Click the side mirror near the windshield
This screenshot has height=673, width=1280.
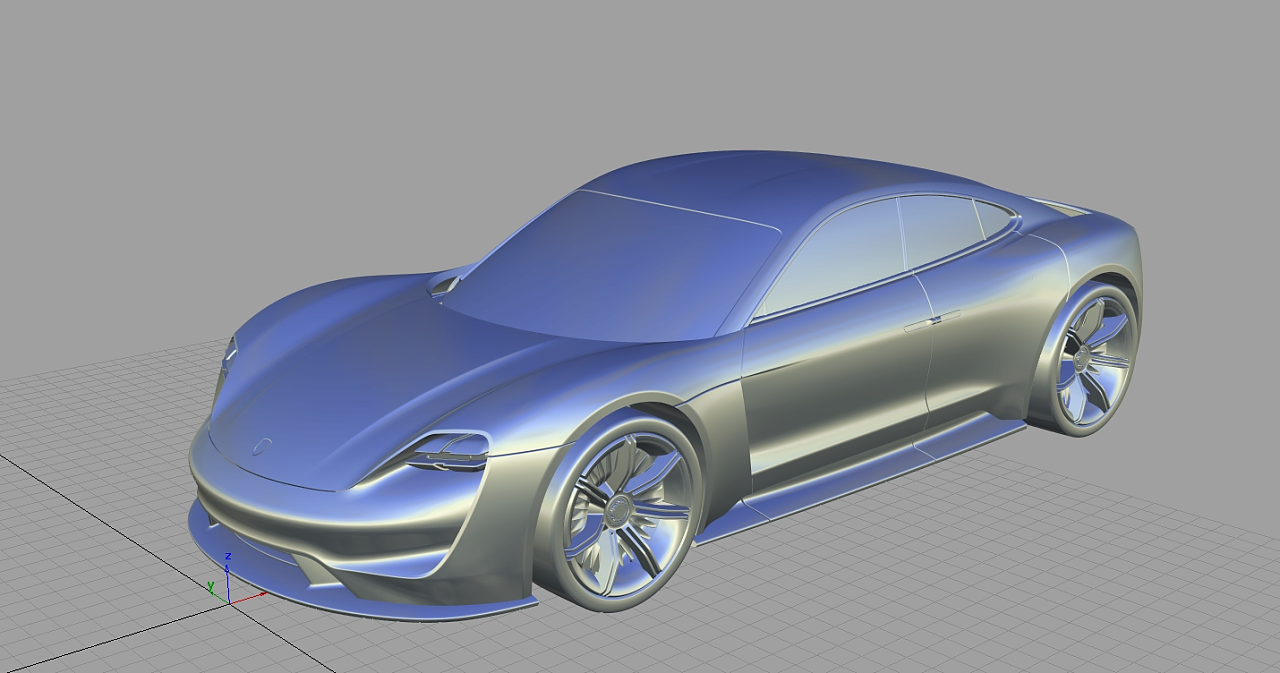pyautogui.click(x=444, y=284)
